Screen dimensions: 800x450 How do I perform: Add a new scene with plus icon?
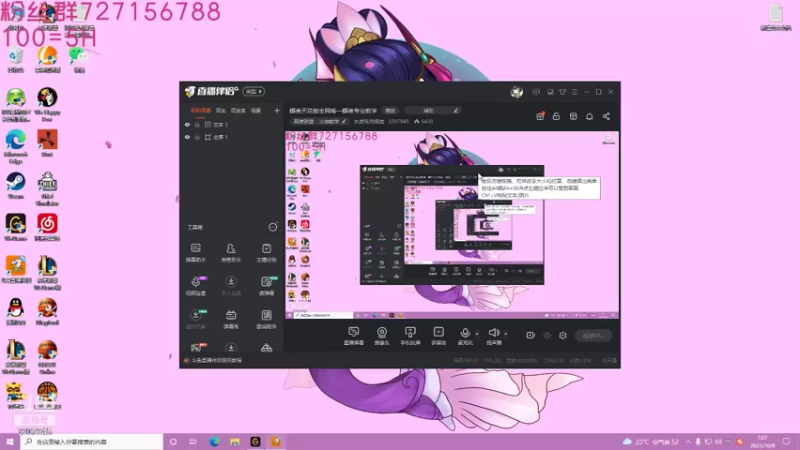277,110
